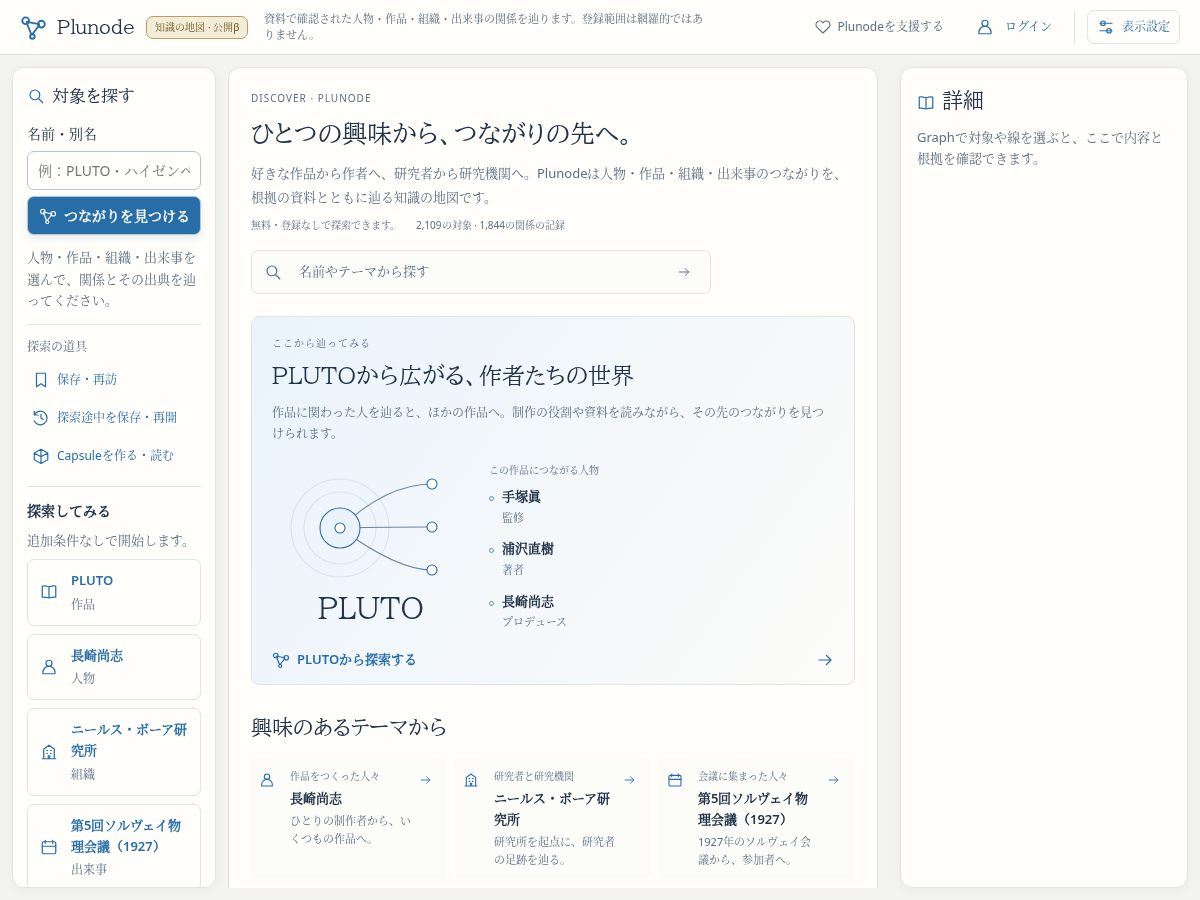Click the 名前・別名 input field

click(x=114, y=171)
